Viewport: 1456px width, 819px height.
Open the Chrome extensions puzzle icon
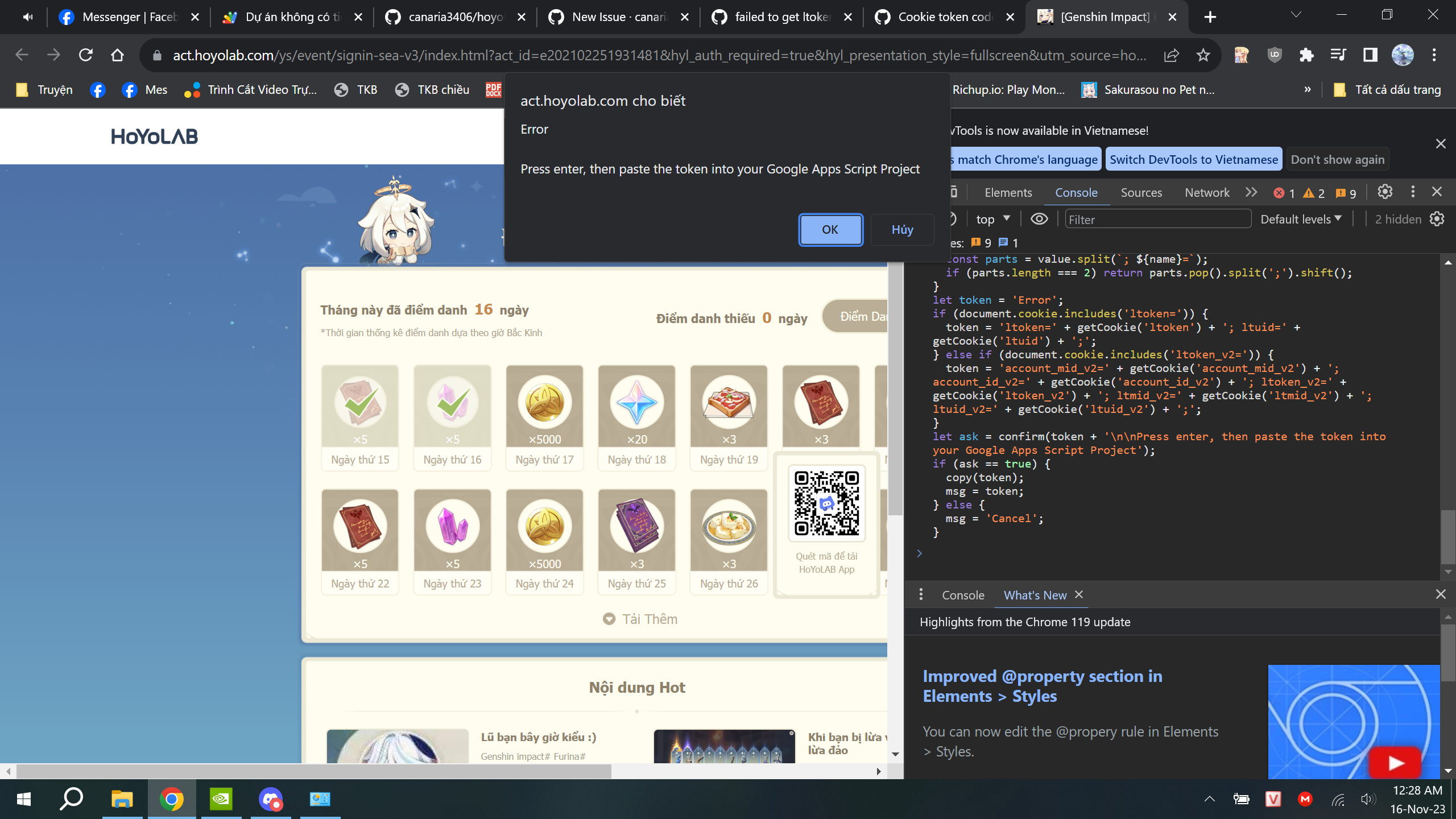pyautogui.click(x=1306, y=55)
